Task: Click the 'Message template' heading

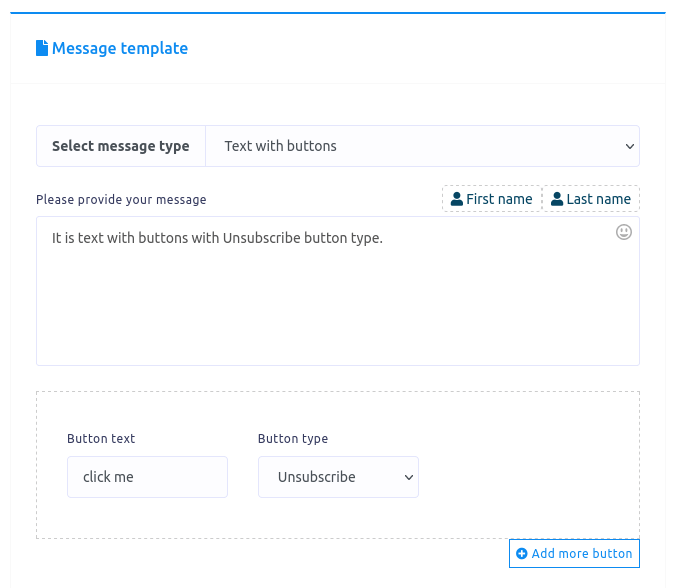Action: [x=120, y=48]
